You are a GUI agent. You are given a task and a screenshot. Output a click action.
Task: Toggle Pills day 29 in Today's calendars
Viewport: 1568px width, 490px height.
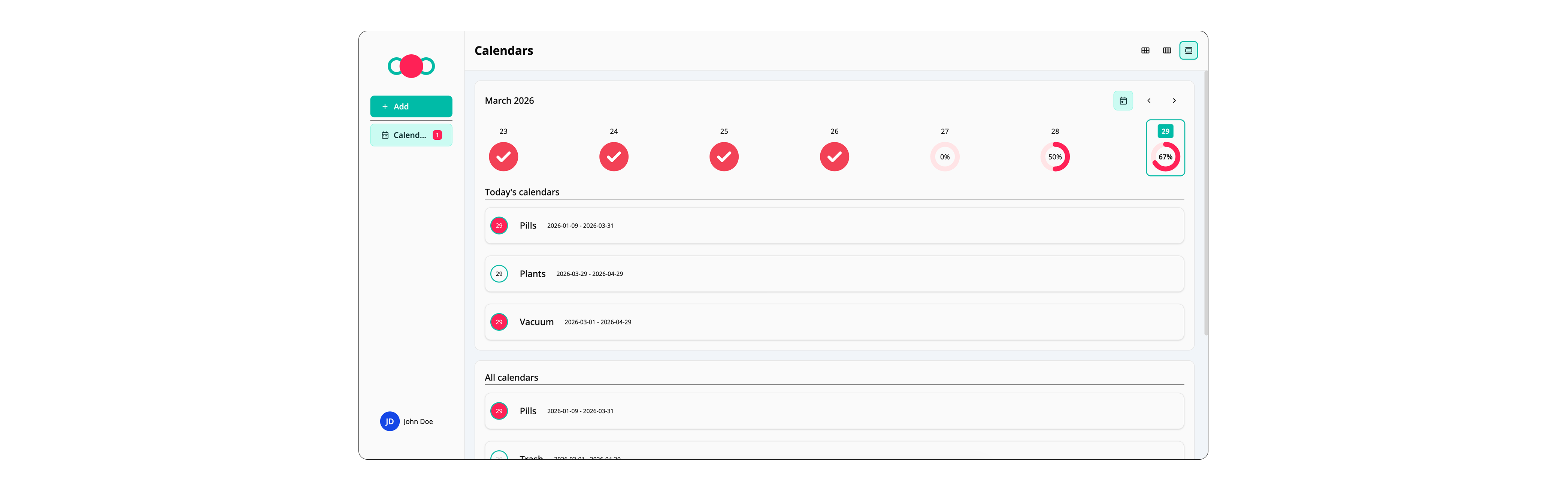(x=499, y=226)
